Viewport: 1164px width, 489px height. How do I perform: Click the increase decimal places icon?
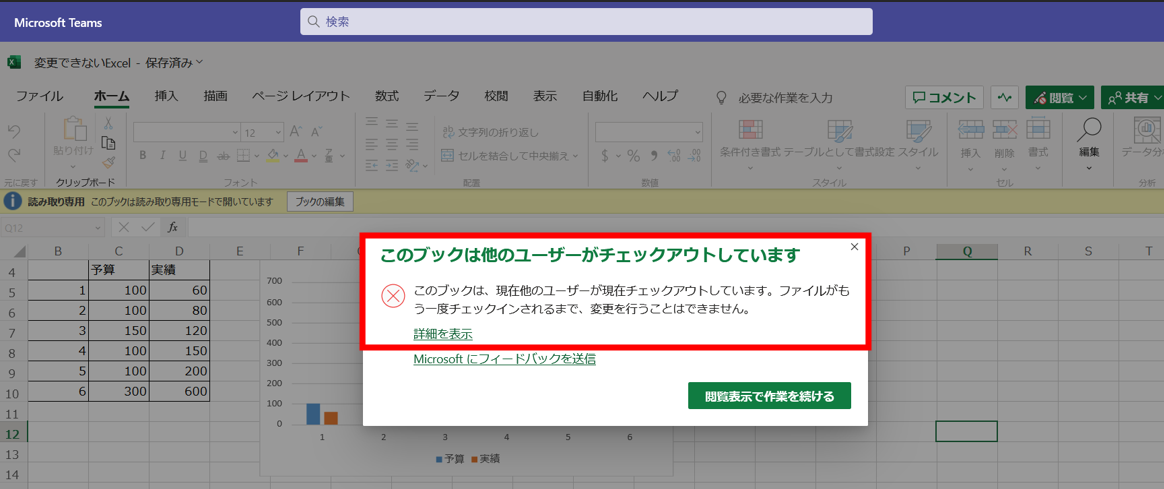(674, 156)
